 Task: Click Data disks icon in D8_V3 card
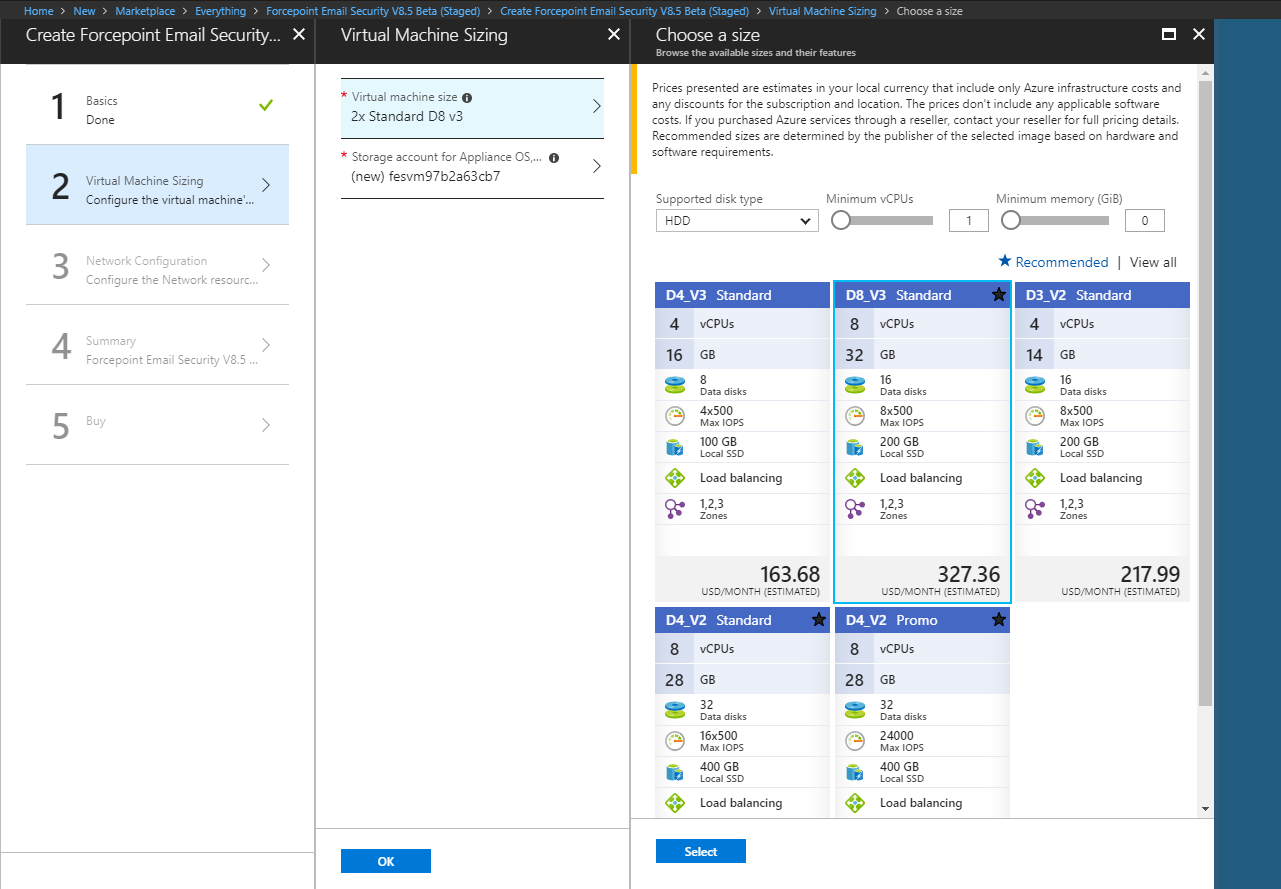pos(854,385)
